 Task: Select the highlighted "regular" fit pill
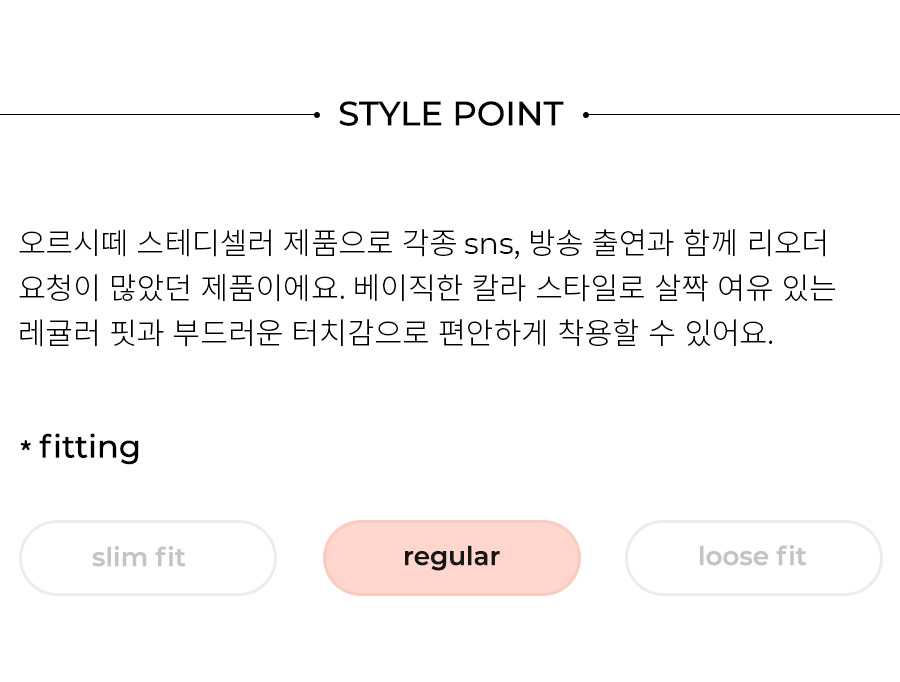(x=452, y=557)
